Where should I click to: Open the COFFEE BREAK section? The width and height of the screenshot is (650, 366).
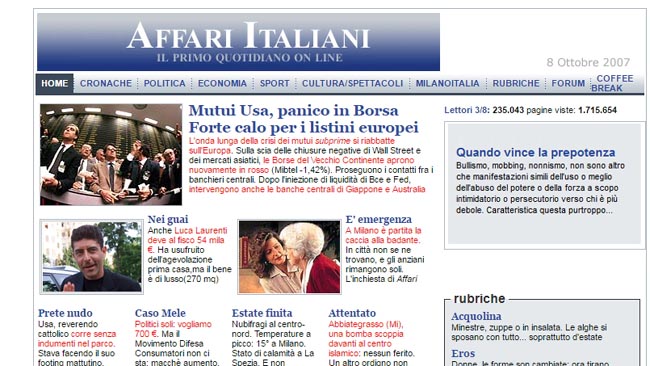612,83
